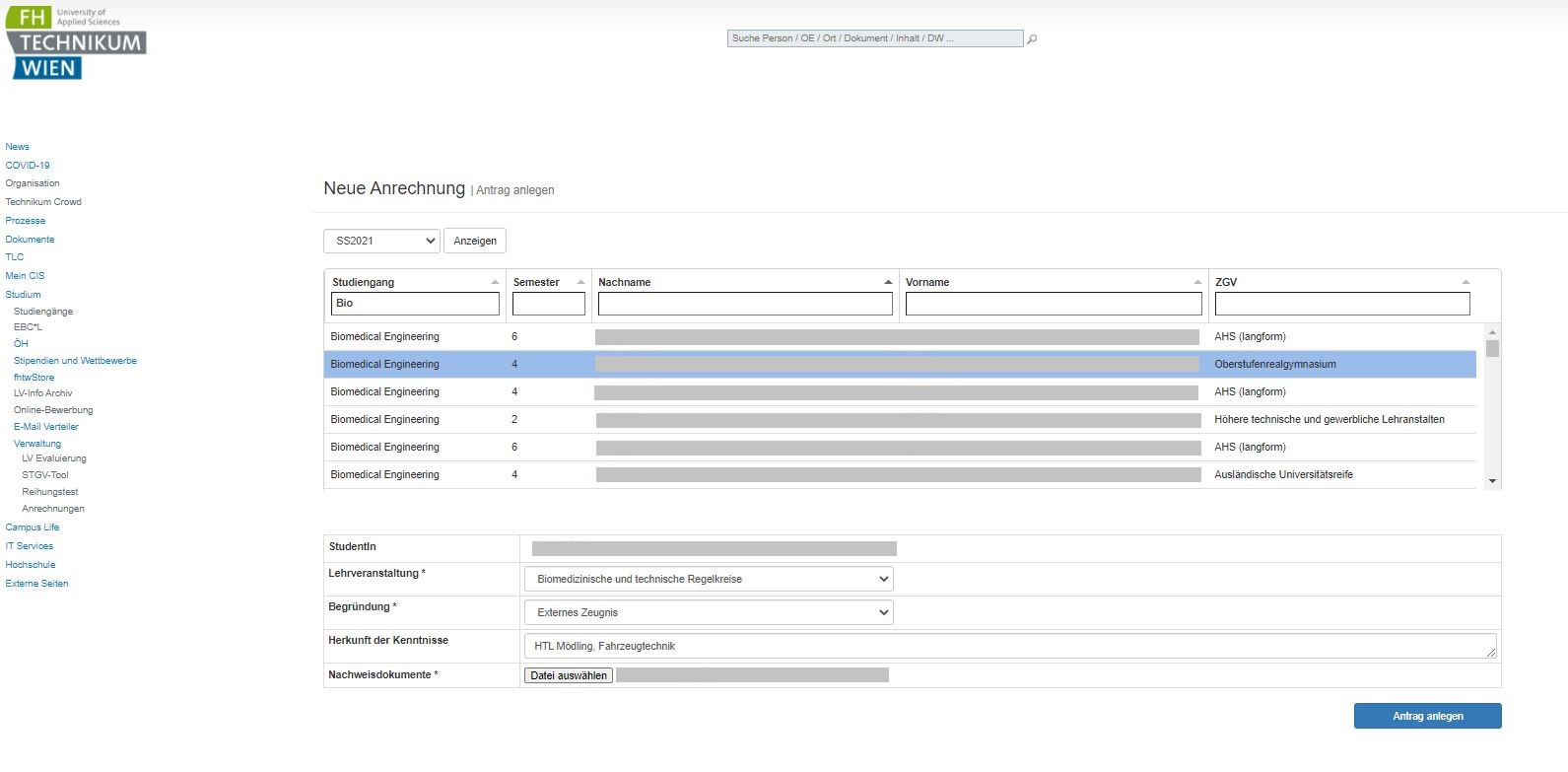Click the Studiengang filter field
1568x772 pixels.
coord(415,304)
